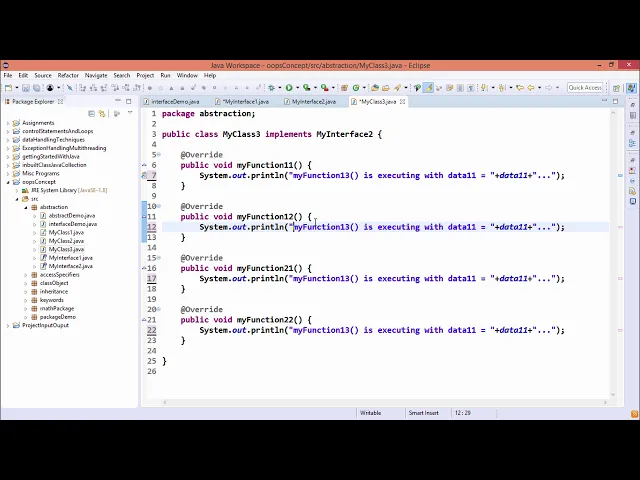
Task: Click the RSS feed icon in status bar
Action: pos(634,414)
